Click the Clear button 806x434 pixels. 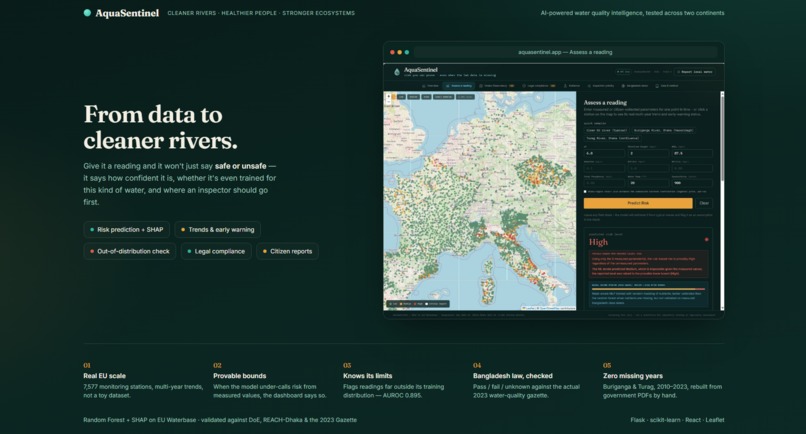[x=704, y=203]
